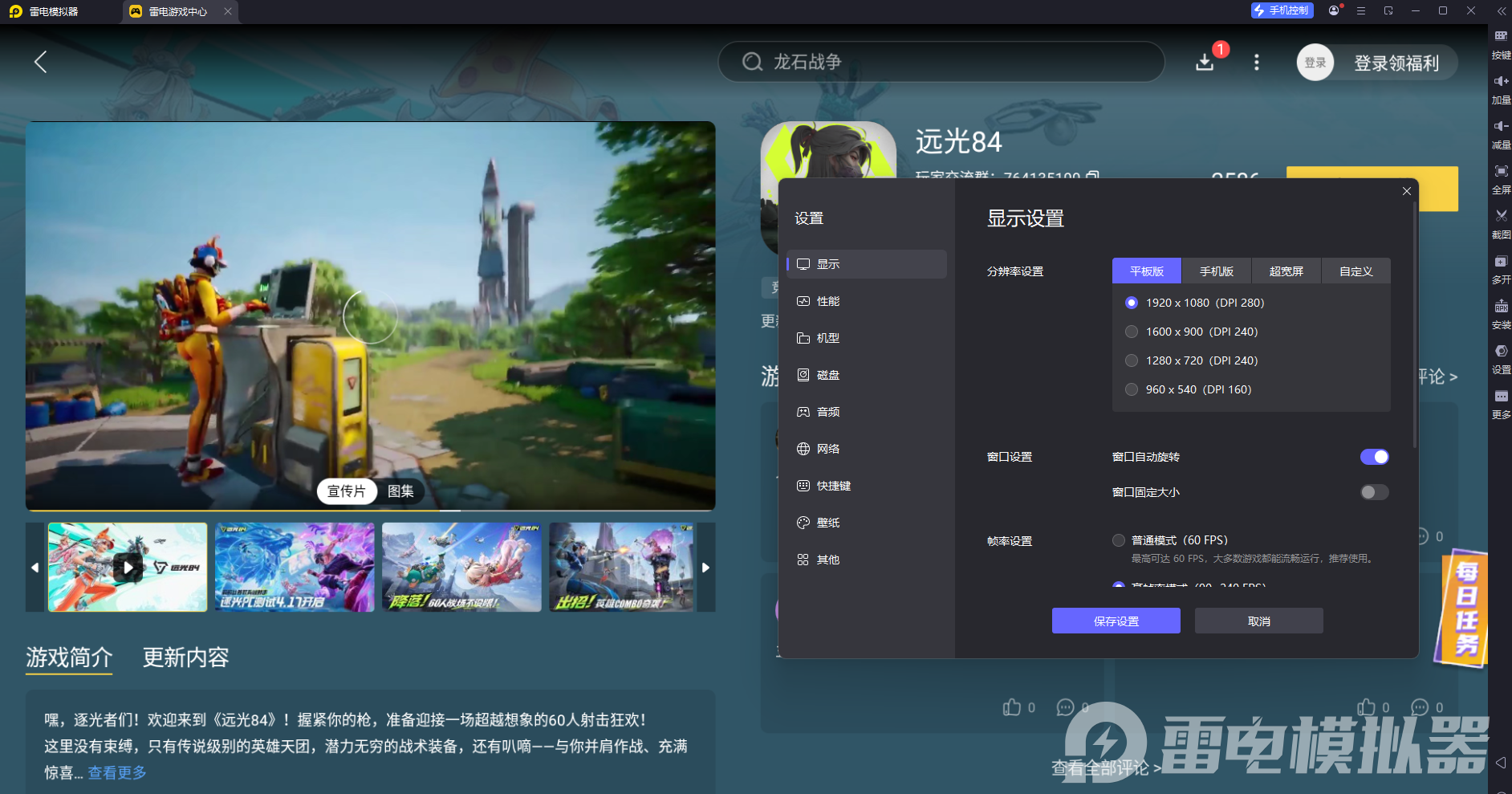Open the 网络 settings section
This screenshot has height=794, width=1512.
click(x=867, y=449)
